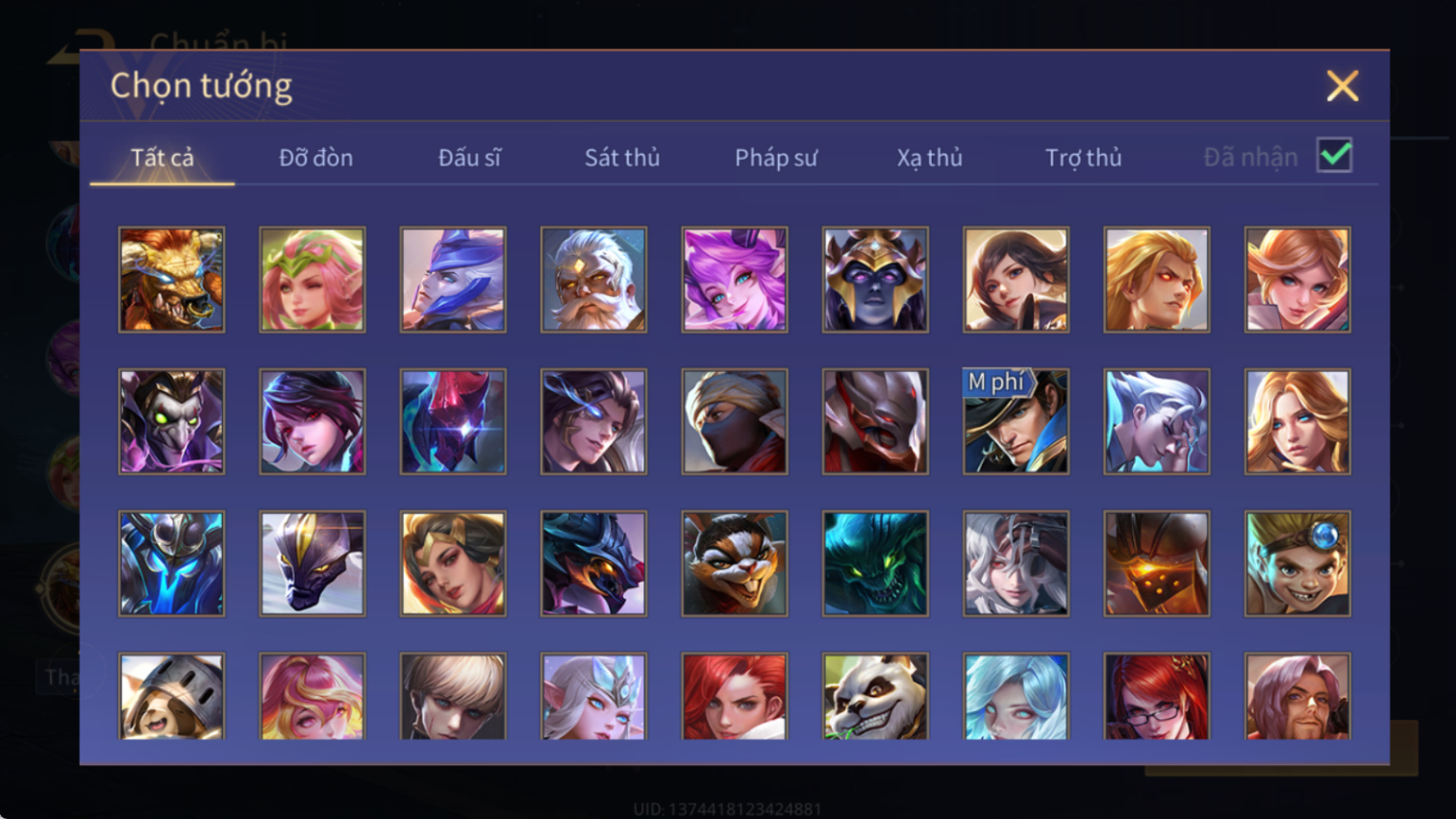Open the 'Sát thủ' hero category tab
The height and width of the screenshot is (819, 1456).
[x=622, y=158]
